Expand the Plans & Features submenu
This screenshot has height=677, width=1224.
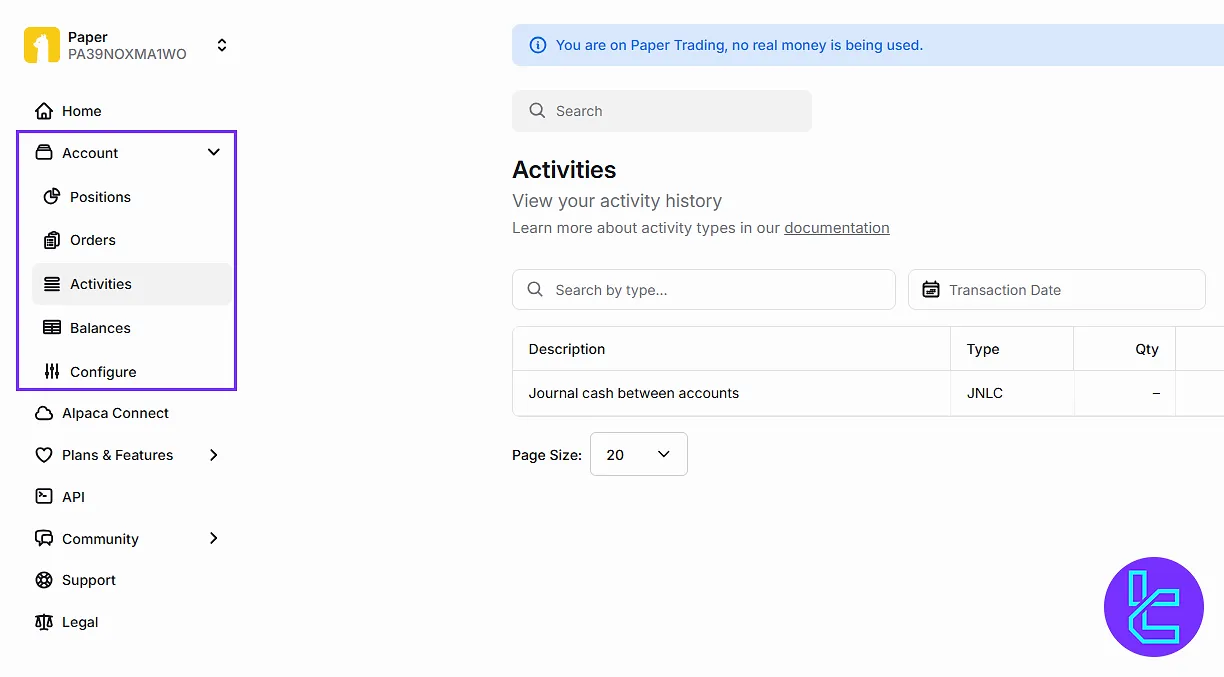click(x=213, y=455)
